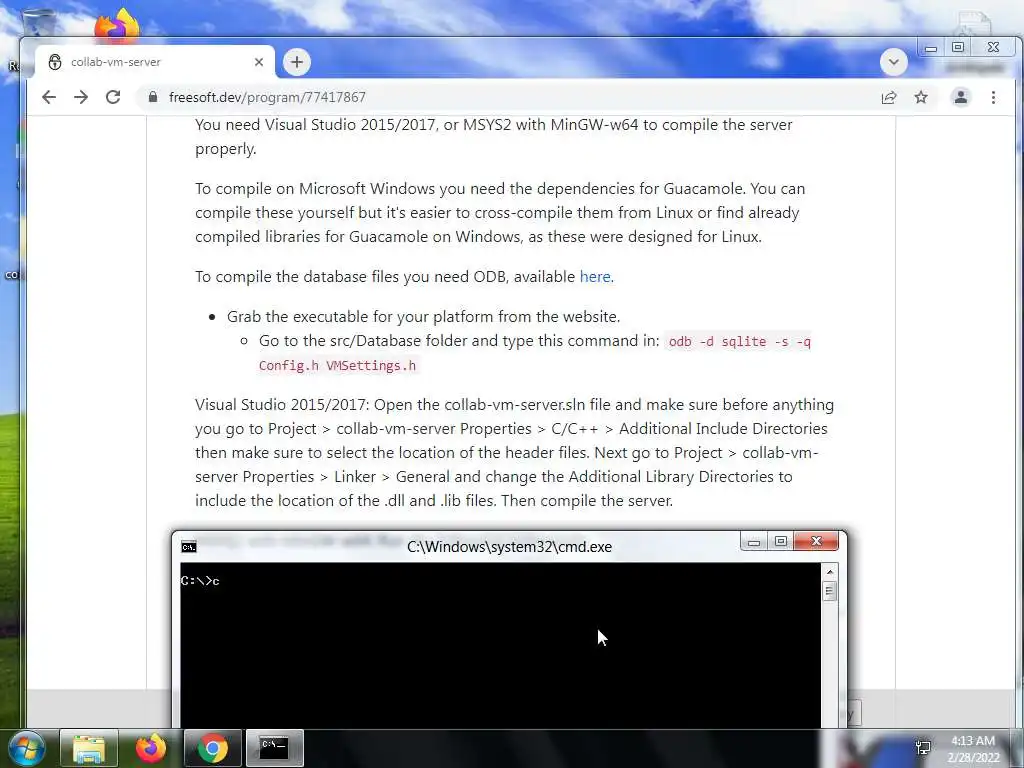
Task: Share this page via the share icon
Action: (x=889, y=97)
